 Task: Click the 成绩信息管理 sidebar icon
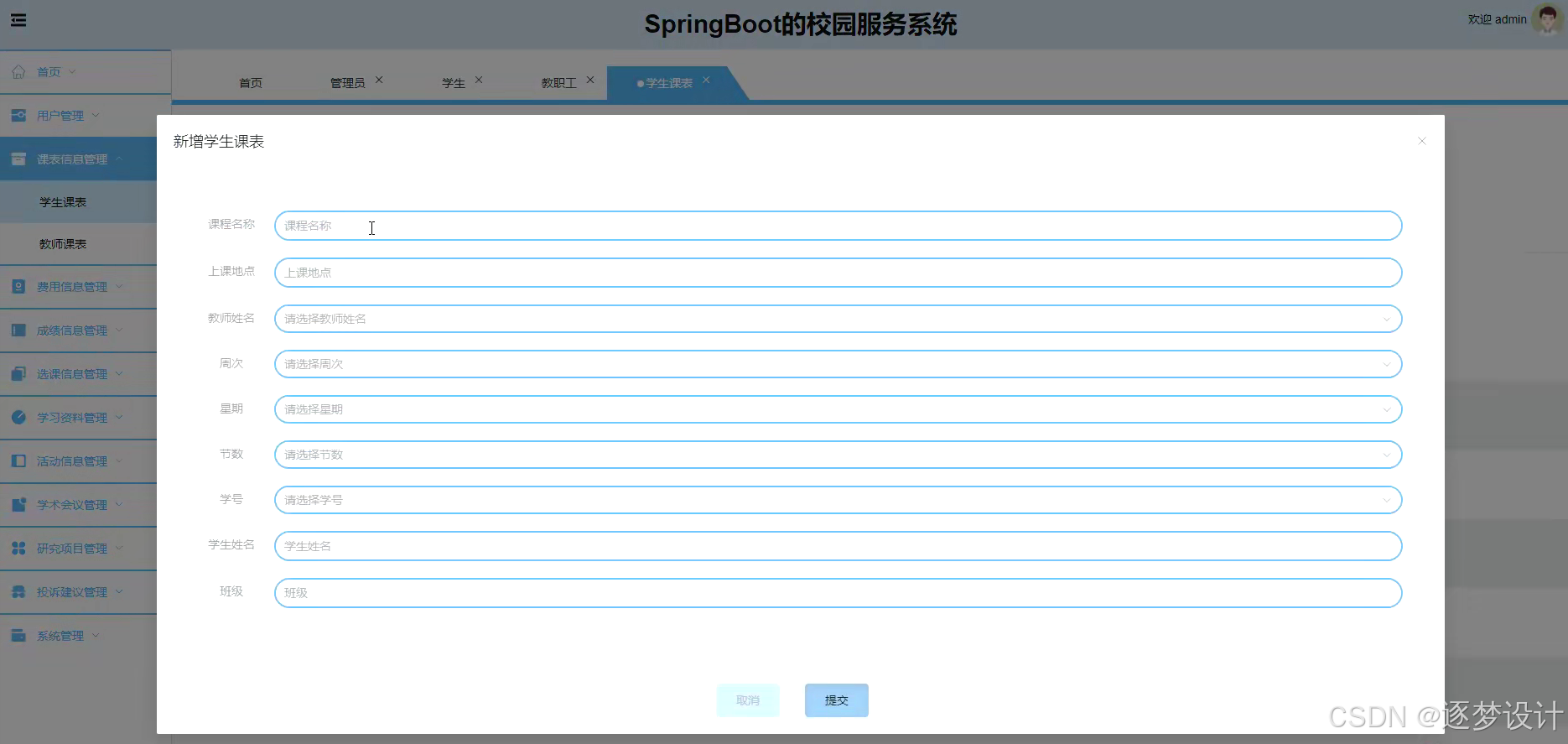pos(18,330)
